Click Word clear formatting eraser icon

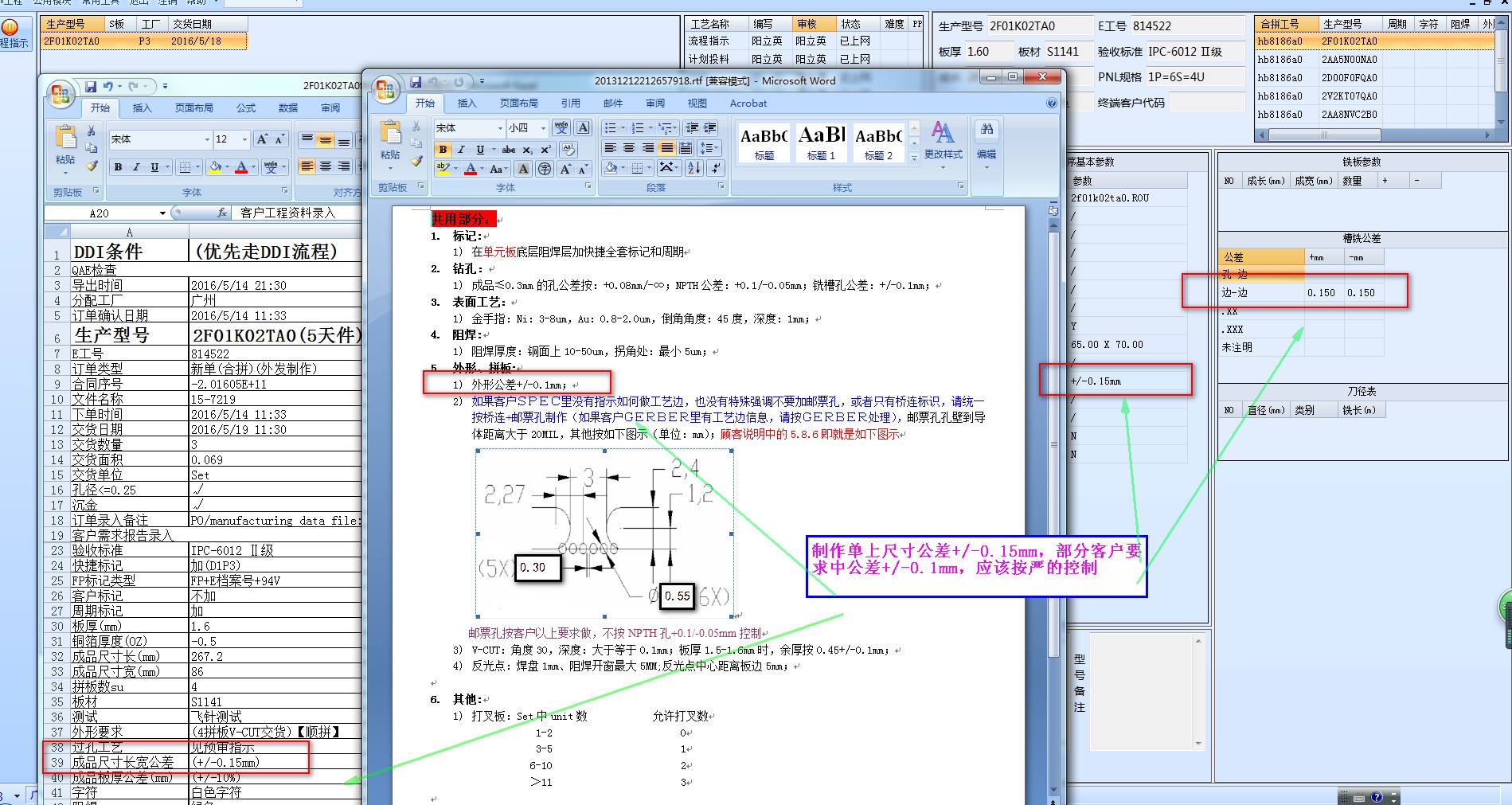(568, 149)
